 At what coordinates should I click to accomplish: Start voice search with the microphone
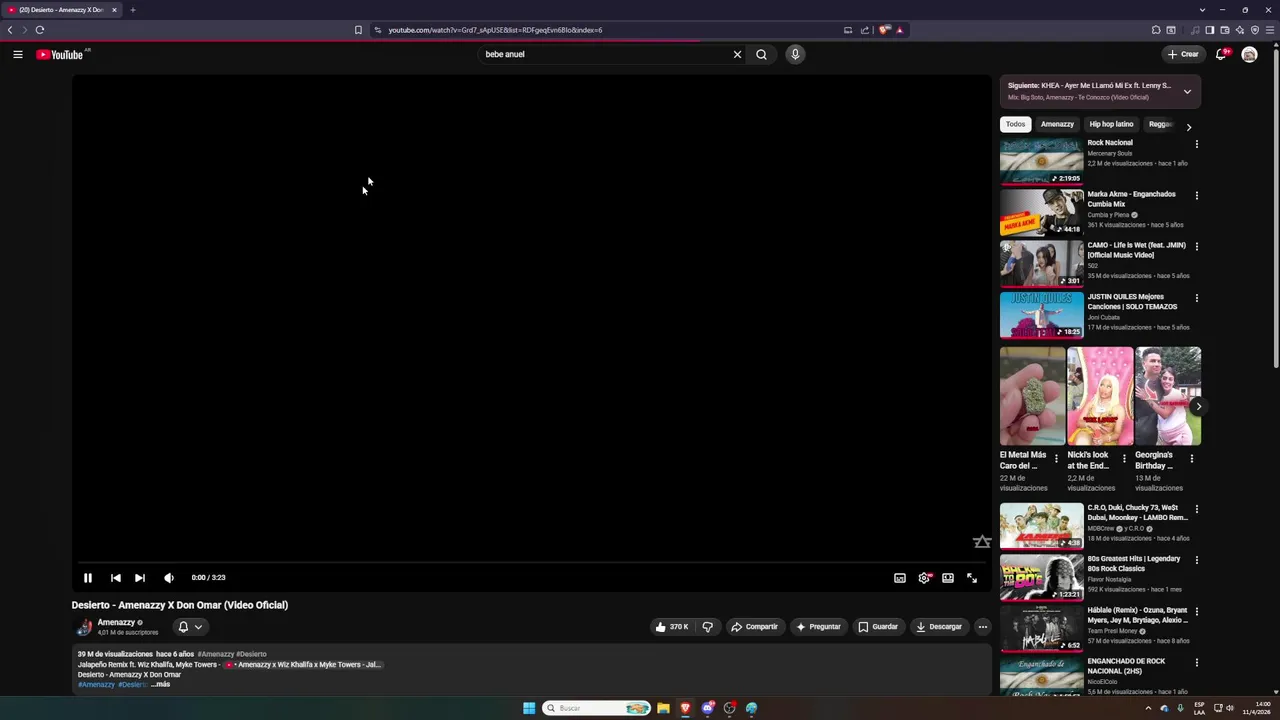[x=795, y=54]
